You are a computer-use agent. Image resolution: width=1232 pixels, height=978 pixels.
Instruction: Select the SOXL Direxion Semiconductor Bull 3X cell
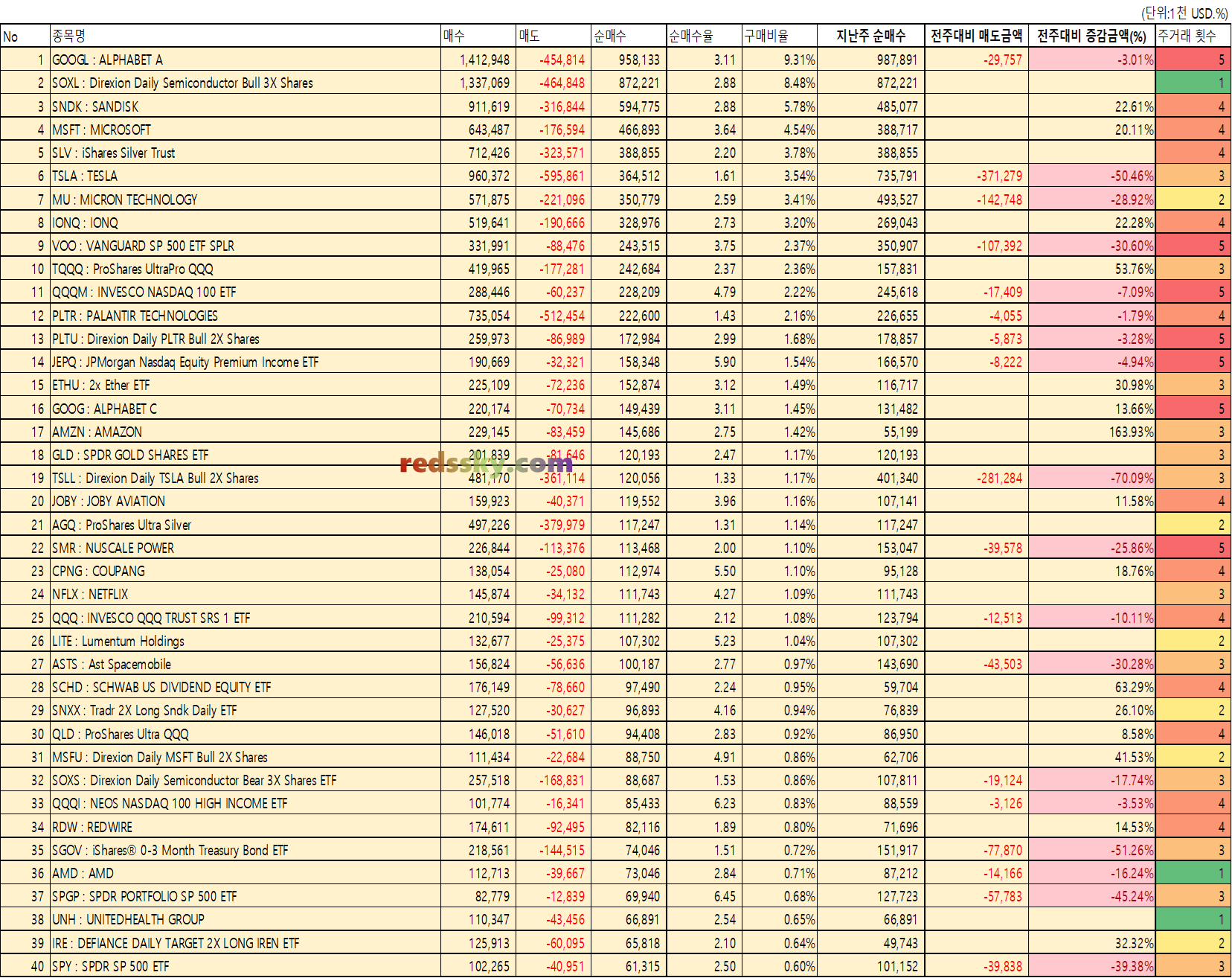pos(246,83)
